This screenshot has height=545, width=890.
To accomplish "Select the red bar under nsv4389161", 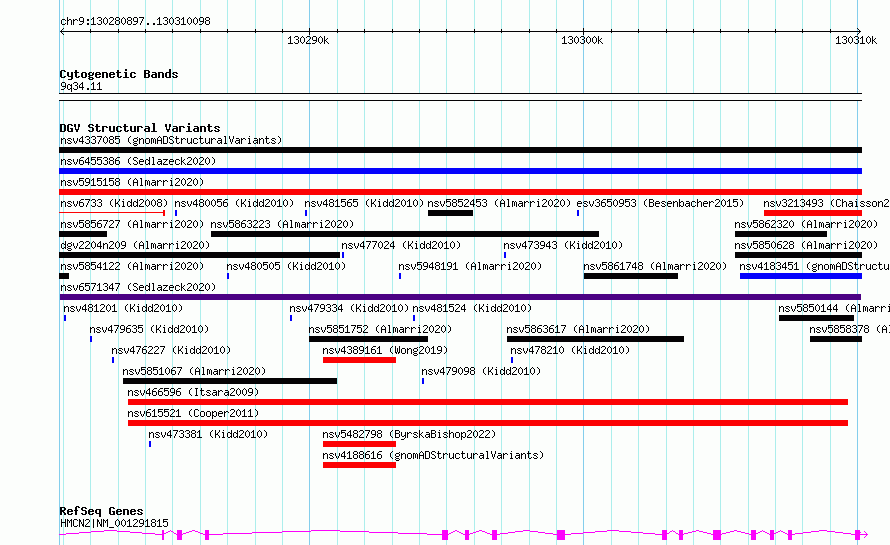I will [x=359, y=360].
